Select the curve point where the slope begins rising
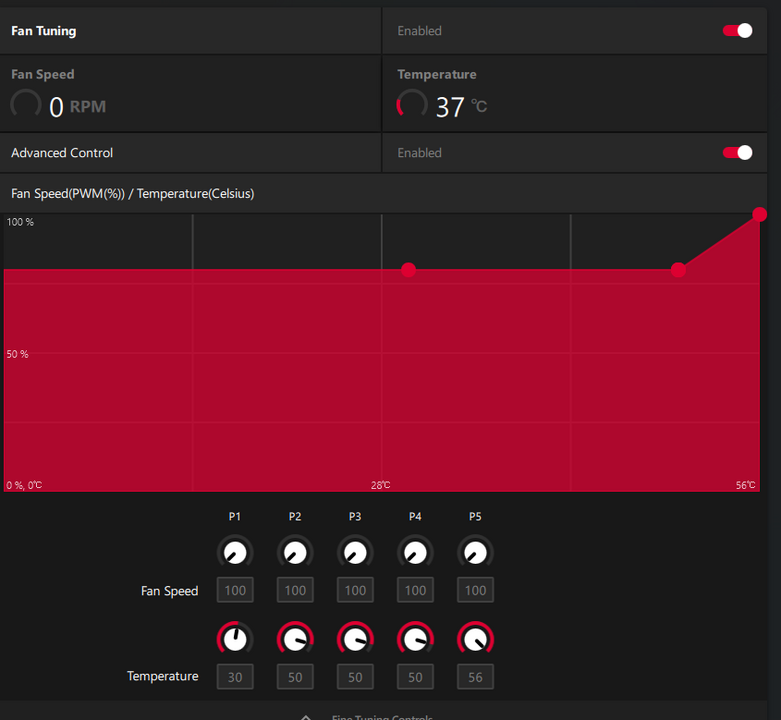 pos(679,269)
